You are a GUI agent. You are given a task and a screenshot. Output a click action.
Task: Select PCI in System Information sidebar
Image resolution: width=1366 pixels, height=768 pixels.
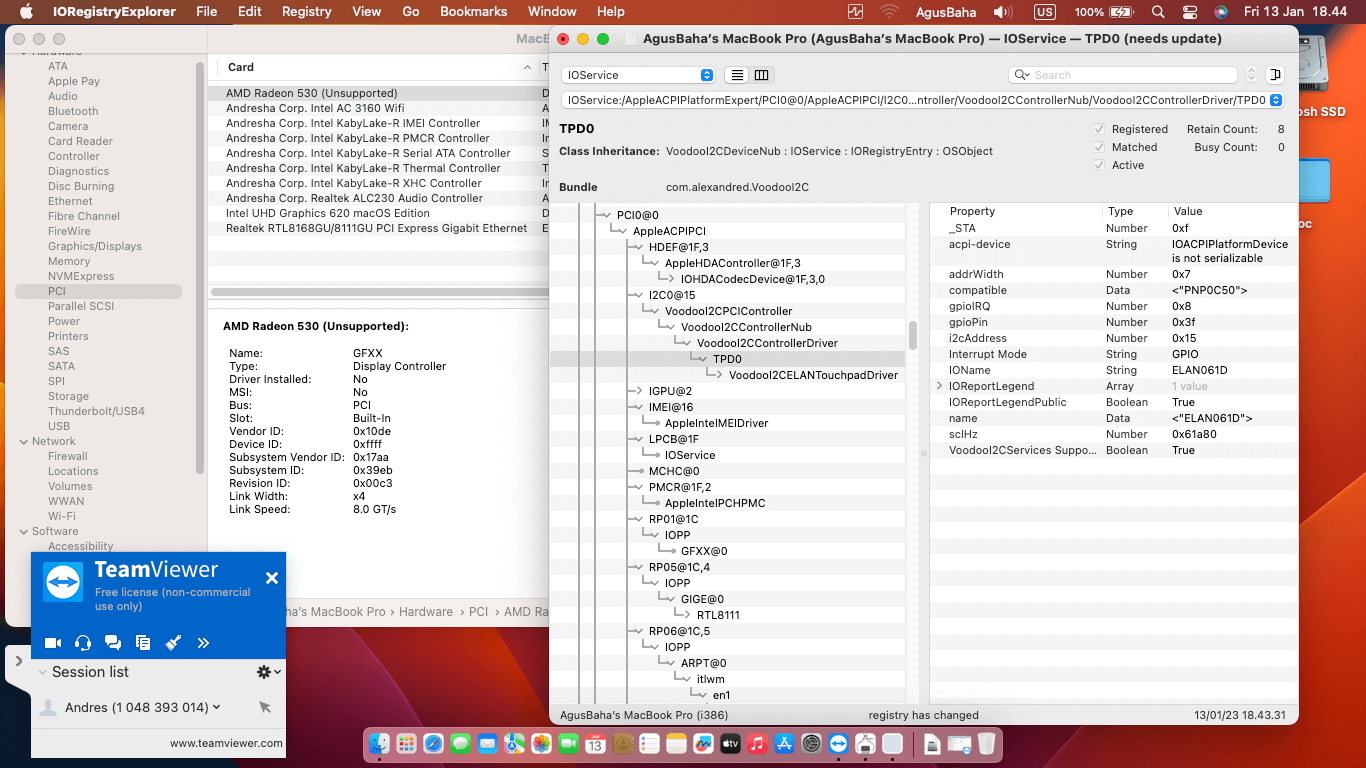coord(99,291)
